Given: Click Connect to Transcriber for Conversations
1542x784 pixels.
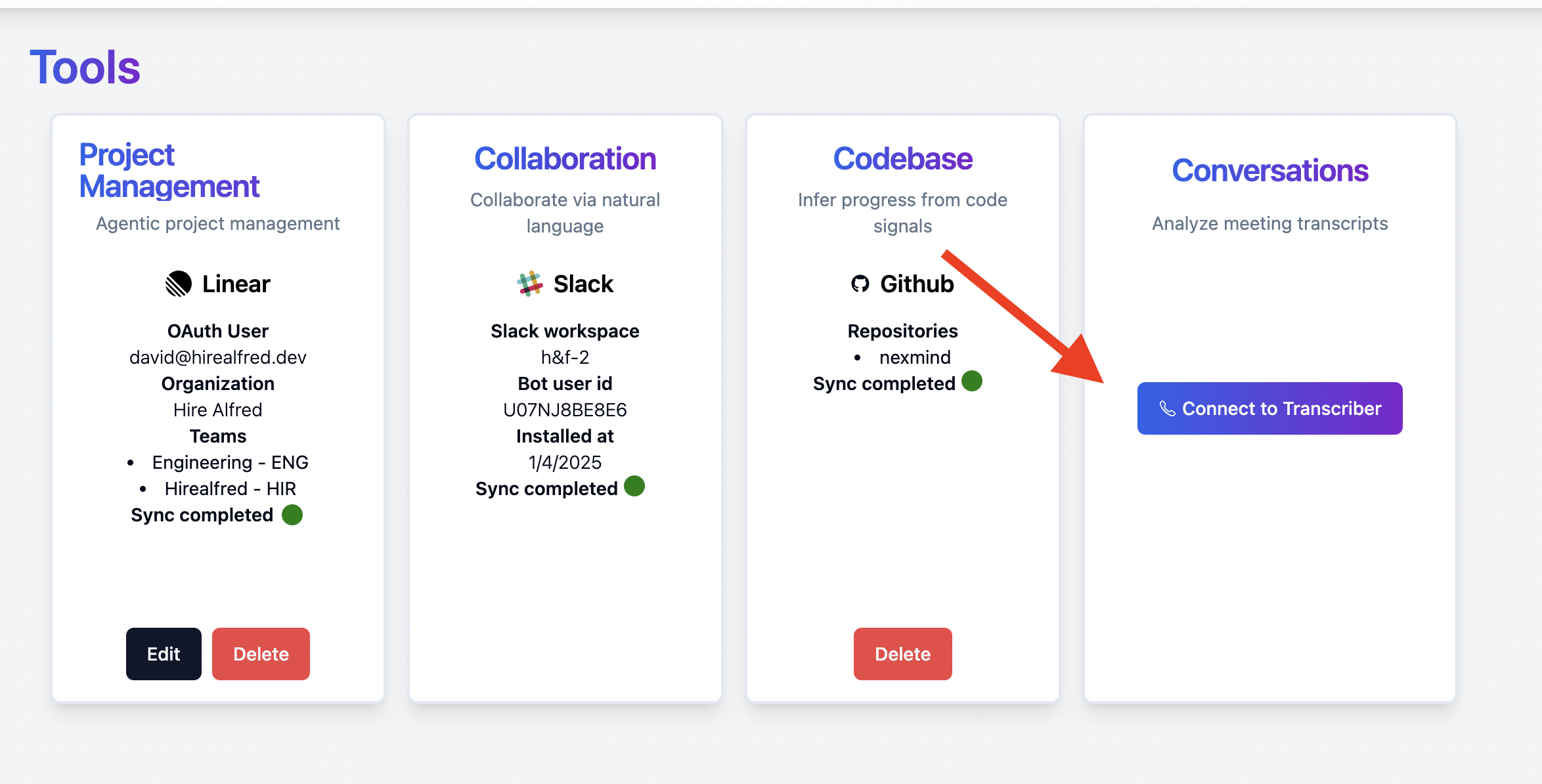Looking at the screenshot, I should 1269,408.
